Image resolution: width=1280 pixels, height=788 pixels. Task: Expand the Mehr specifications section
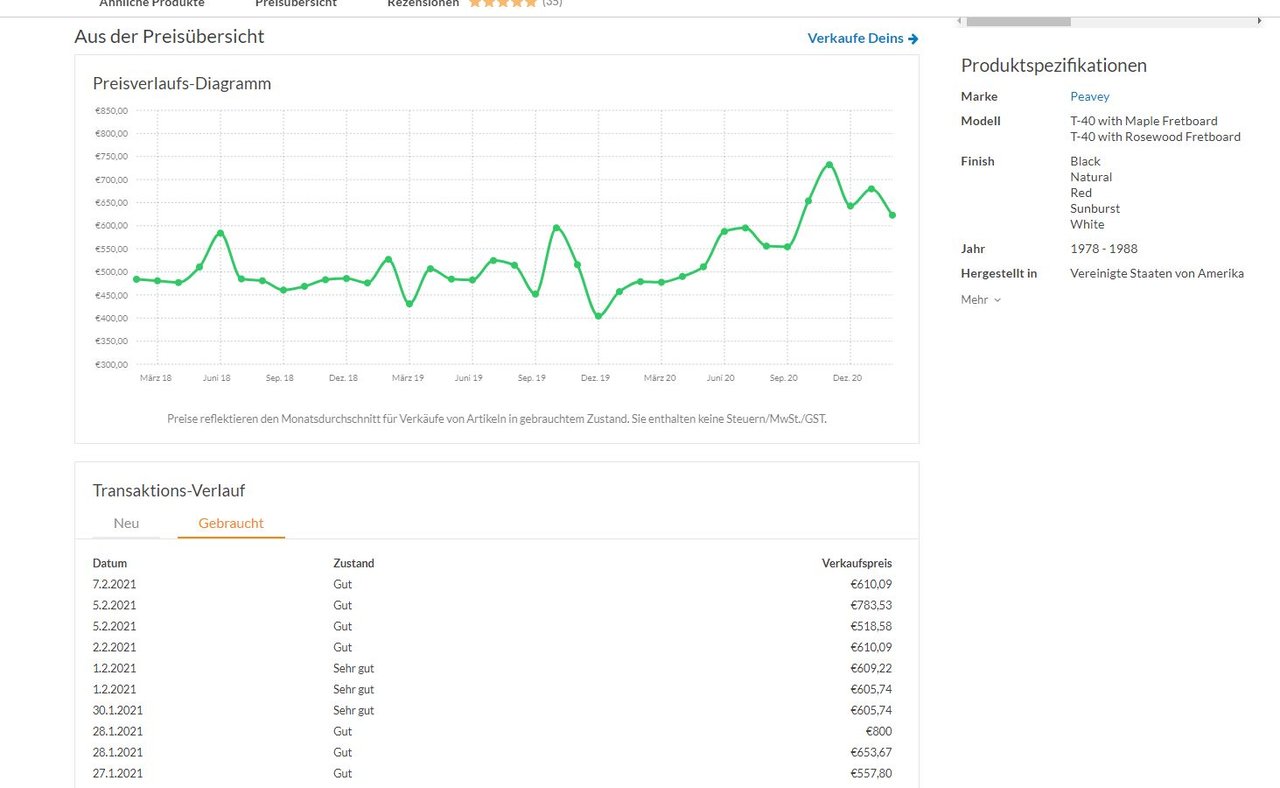pos(980,300)
